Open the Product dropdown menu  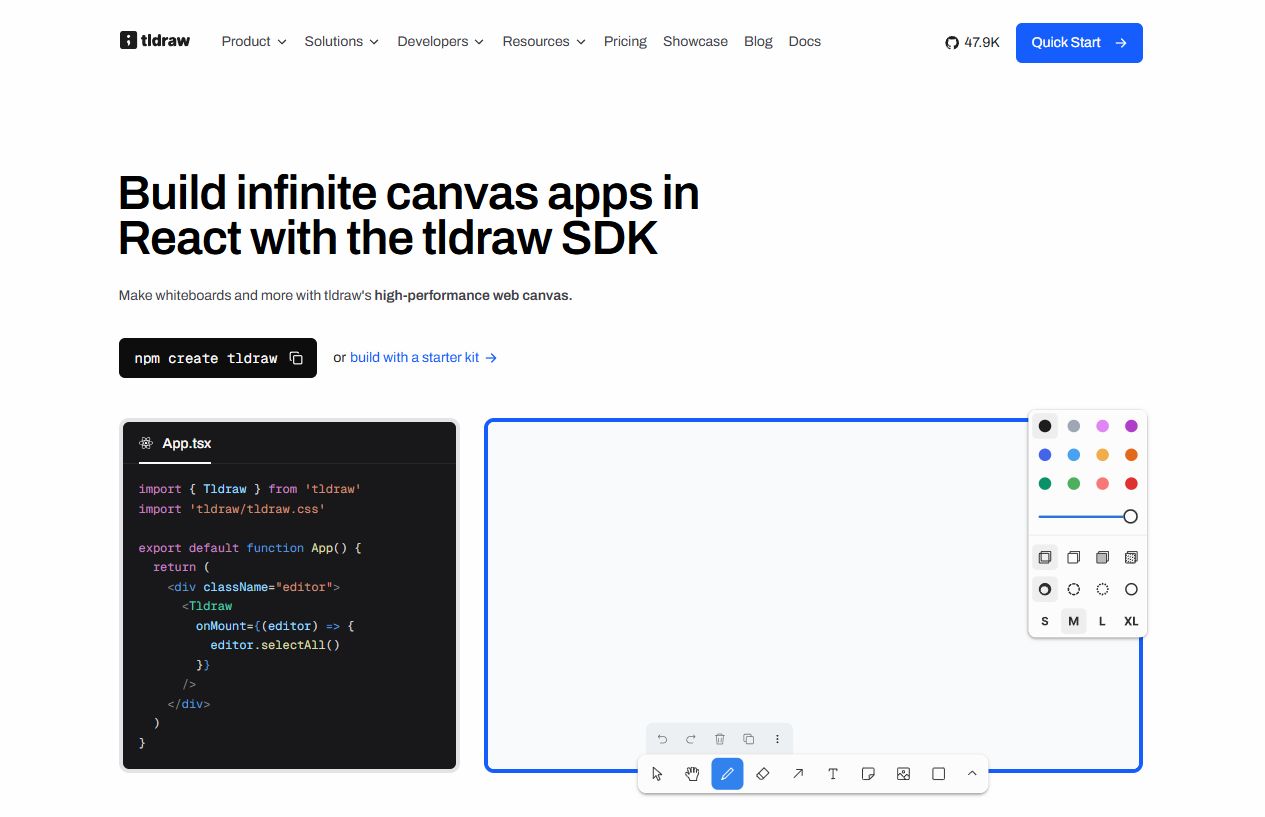tap(254, 41)
